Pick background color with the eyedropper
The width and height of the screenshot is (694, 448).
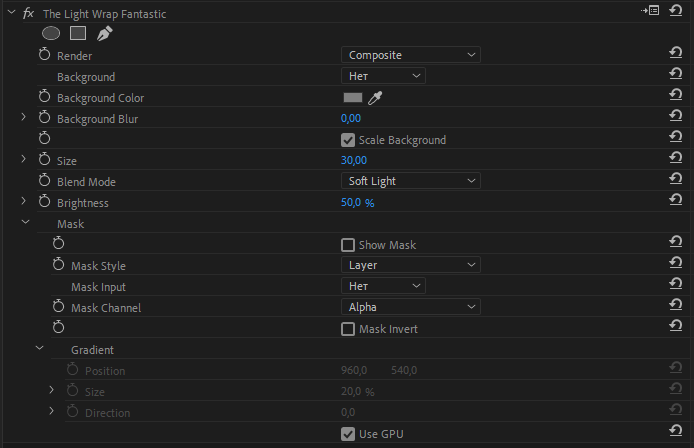pyautogui.click(x=376, y=98)
